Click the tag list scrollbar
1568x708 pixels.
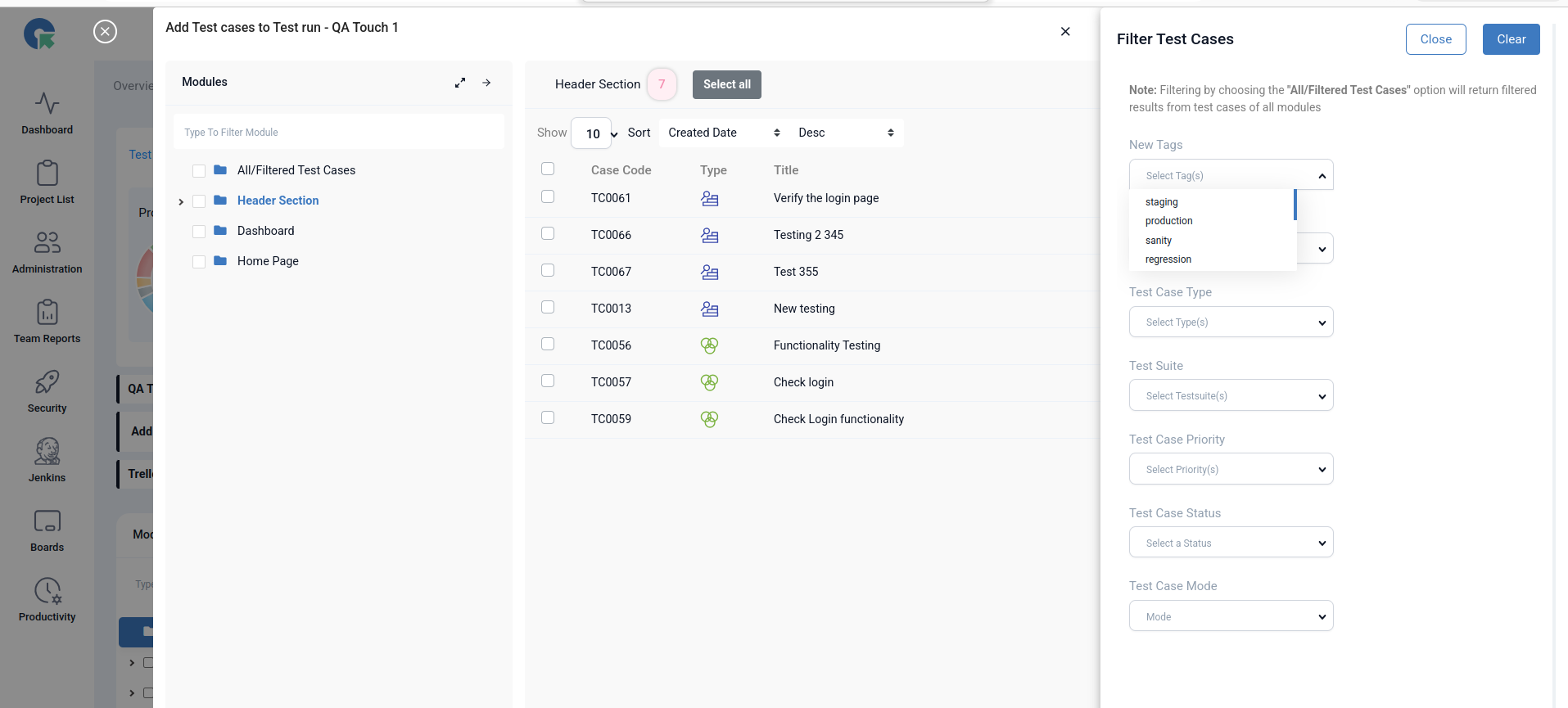[x=1295, y=205]
